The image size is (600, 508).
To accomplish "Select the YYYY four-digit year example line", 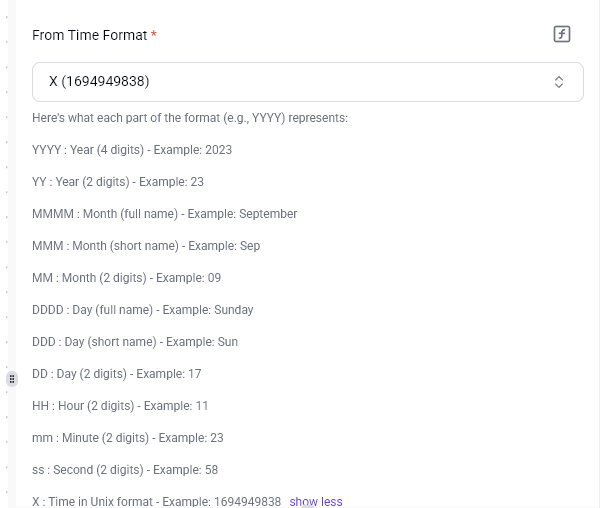I will pyautogui.click(x=132, y=150).
